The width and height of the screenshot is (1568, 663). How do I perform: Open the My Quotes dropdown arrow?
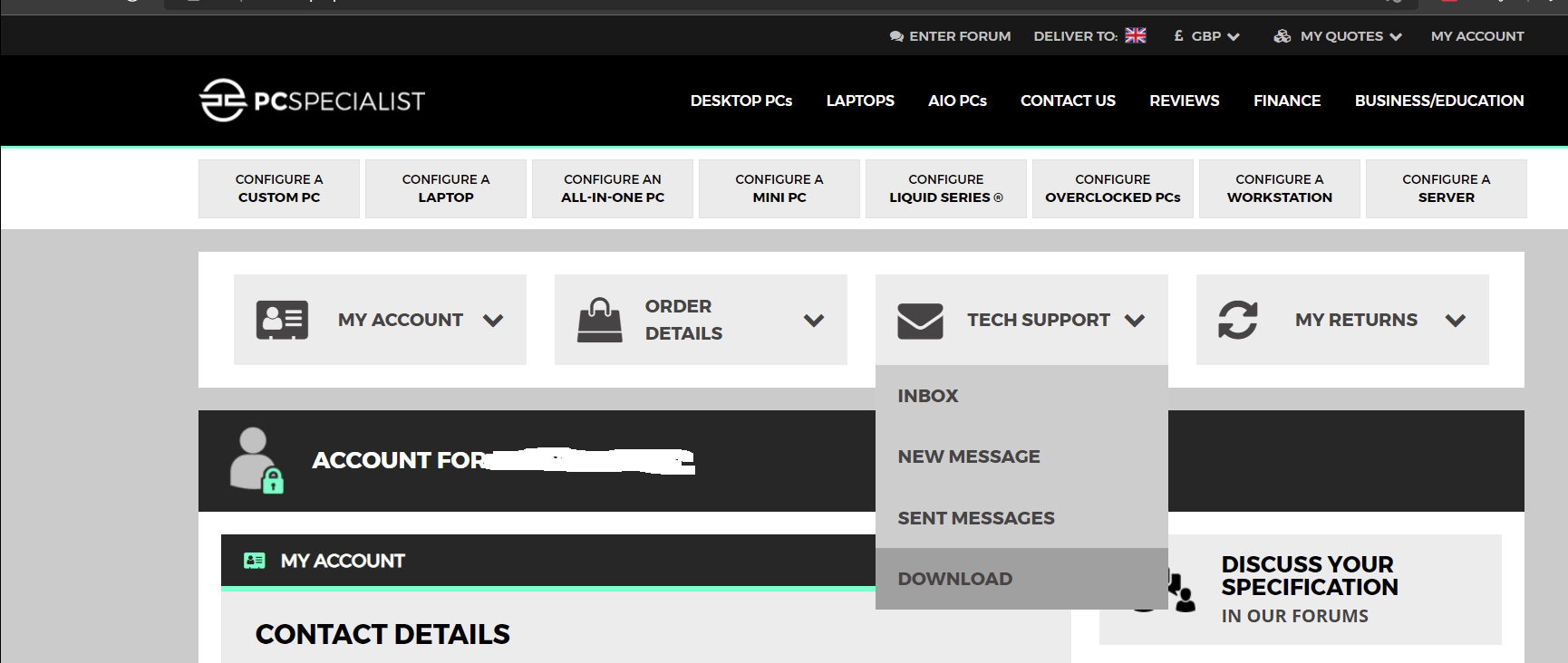coord(1396,36)
